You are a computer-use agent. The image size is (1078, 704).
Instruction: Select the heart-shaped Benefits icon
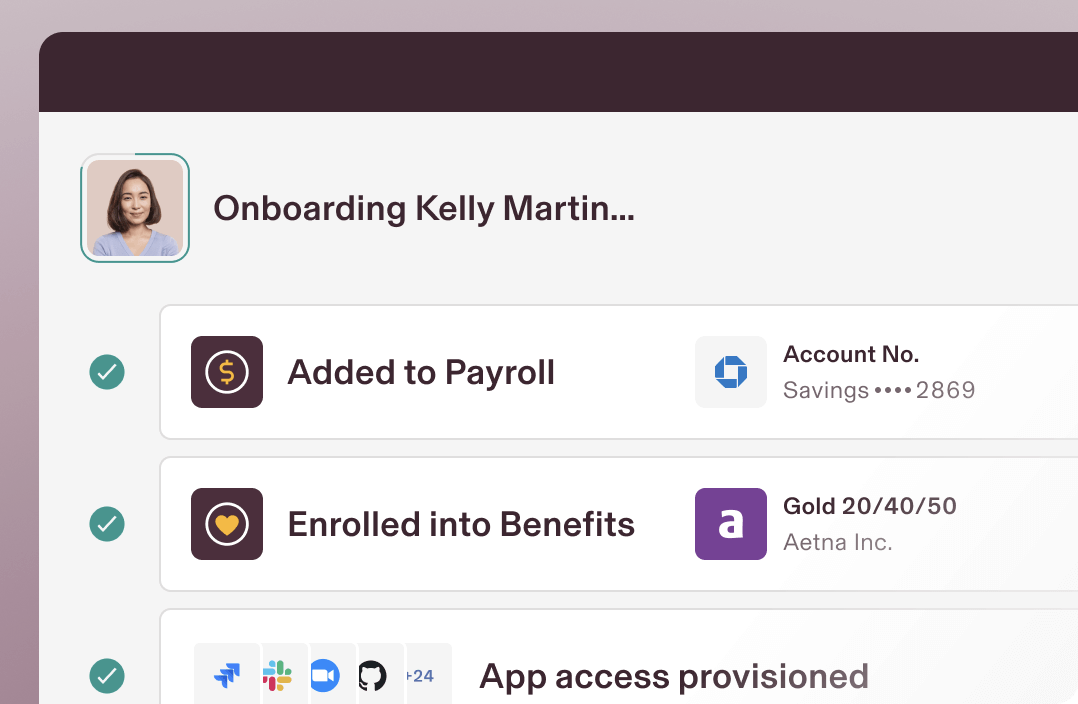pyautogui.click(x=227, y=524)
